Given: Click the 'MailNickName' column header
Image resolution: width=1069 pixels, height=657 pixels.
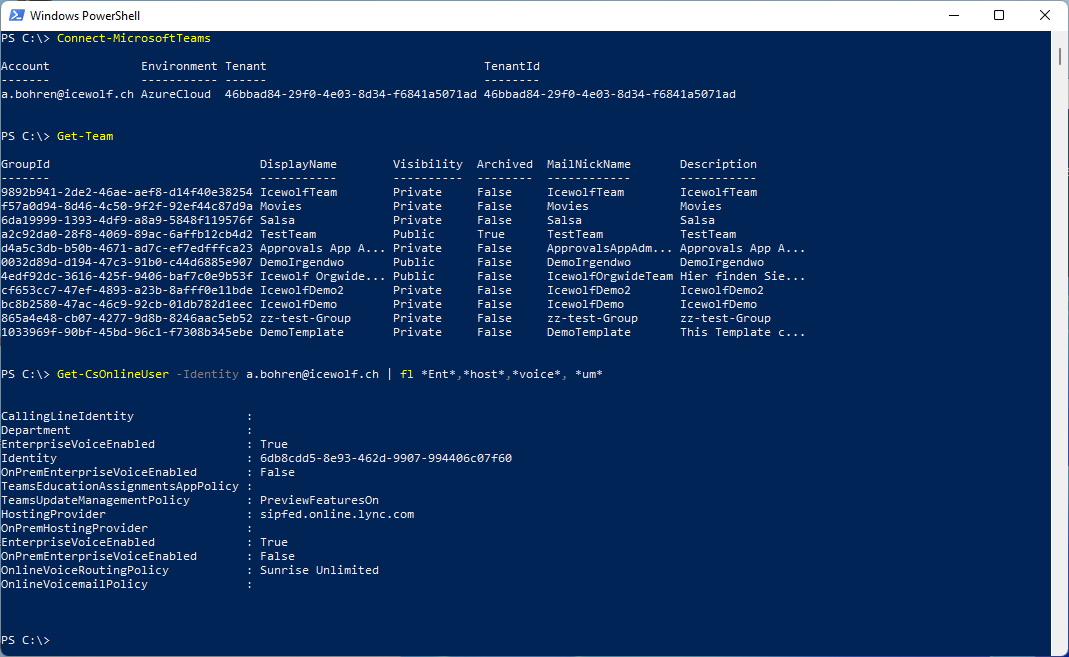Looking at the screenshot, I should tap(588, 164).
